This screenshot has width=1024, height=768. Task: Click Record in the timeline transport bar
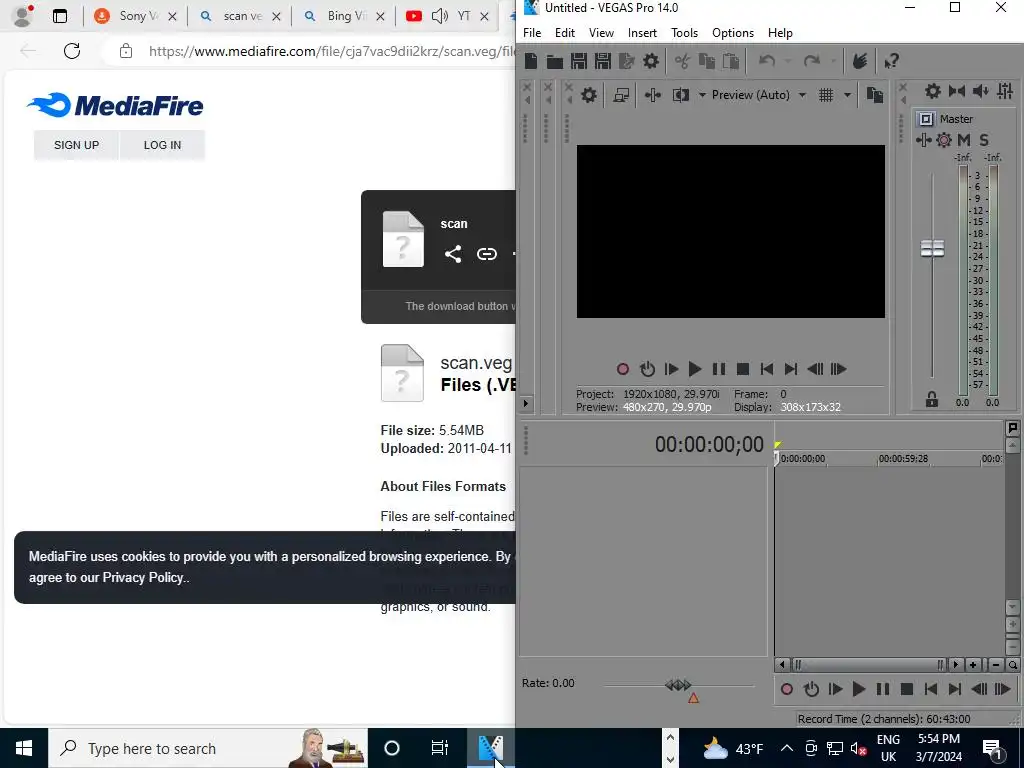787,690
